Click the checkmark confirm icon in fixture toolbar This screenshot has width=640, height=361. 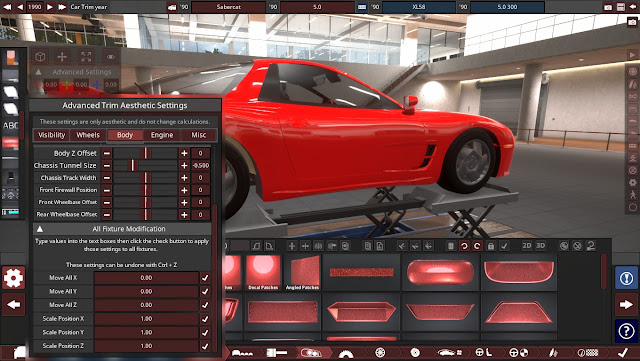[504, 246]
